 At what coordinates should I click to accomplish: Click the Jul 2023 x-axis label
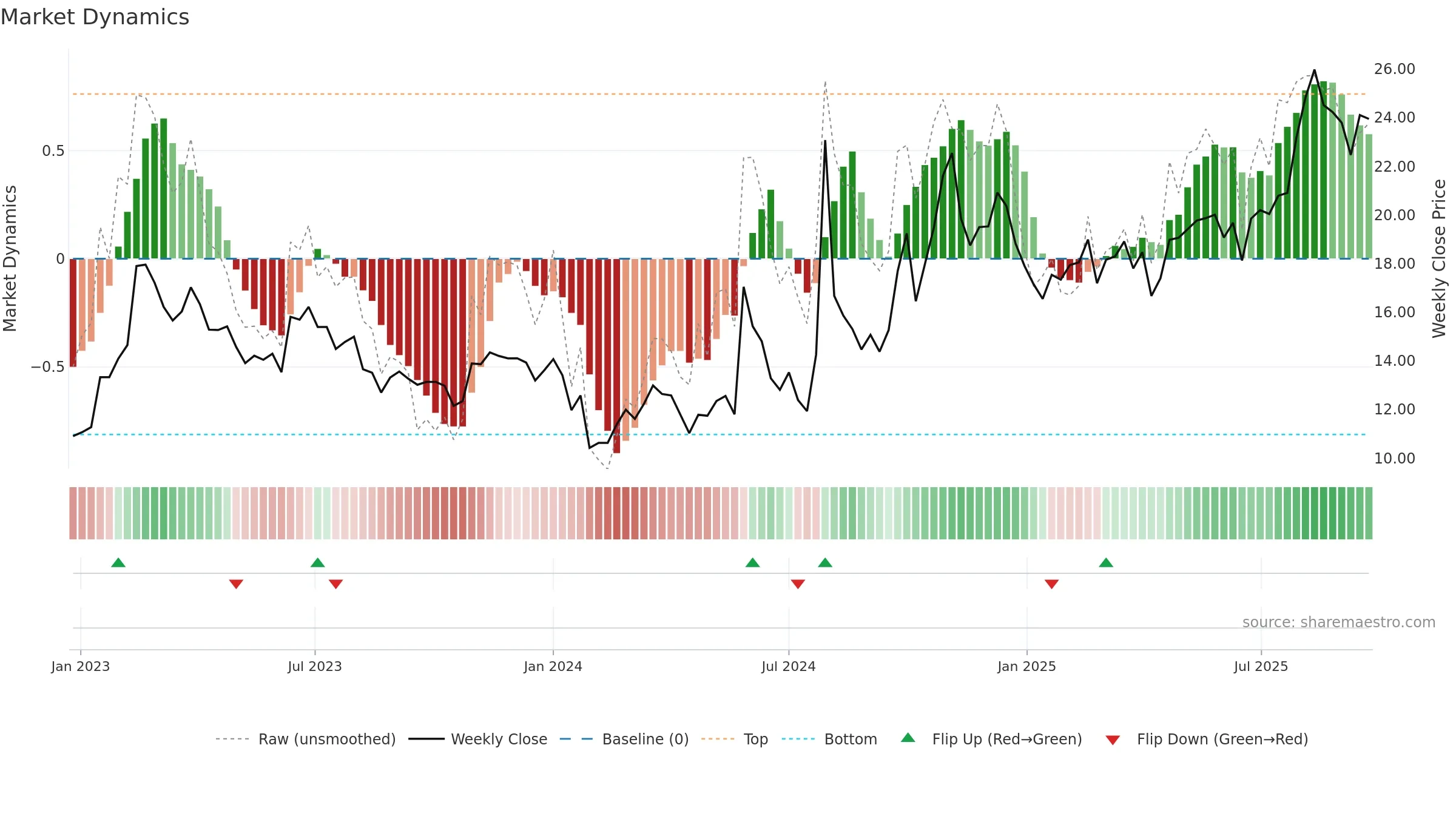click(315, 666)
